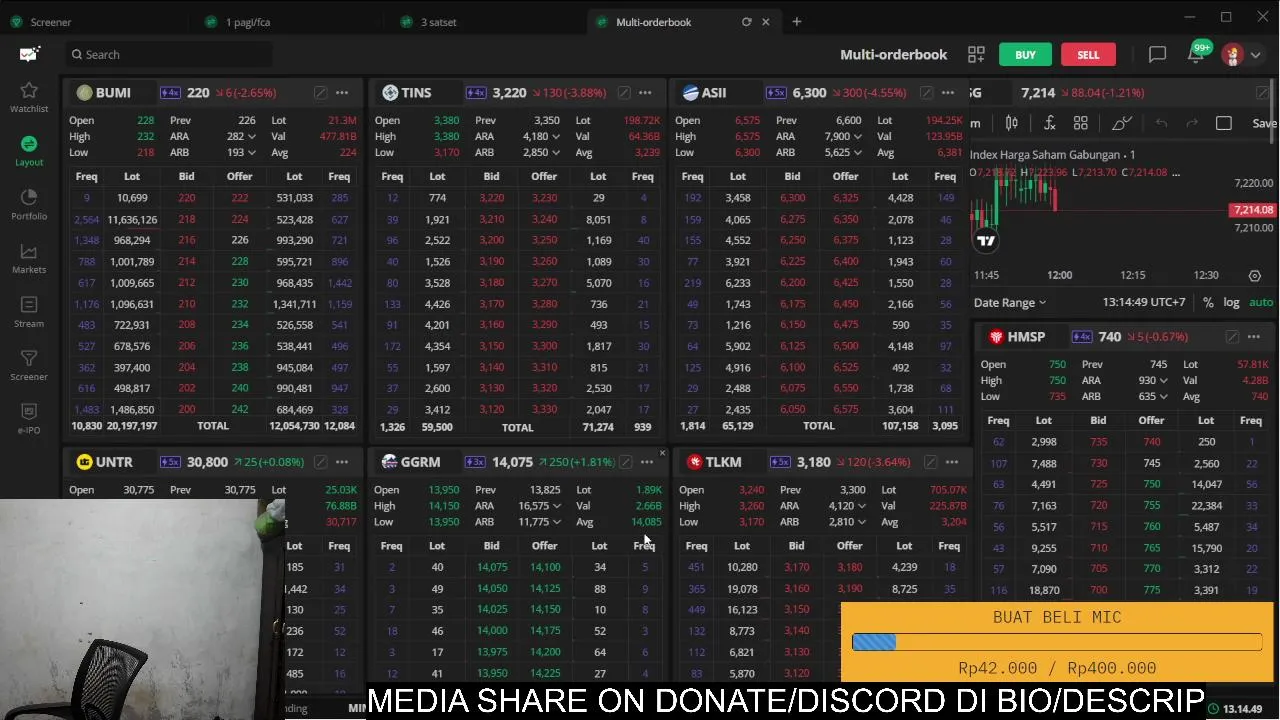Open indicator templates grid icon in chart toolbar

(1081, 123)
